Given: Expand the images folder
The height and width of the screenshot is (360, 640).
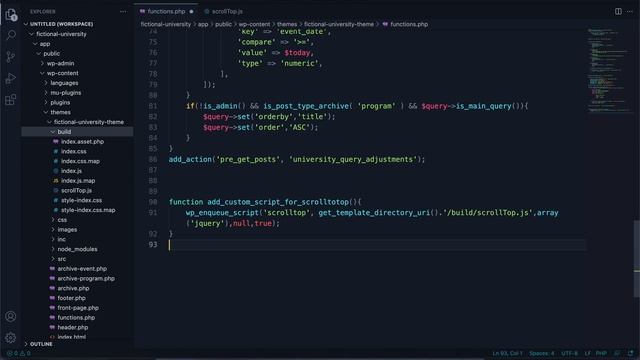Looking at the screenshot, I should coord(67,230).
